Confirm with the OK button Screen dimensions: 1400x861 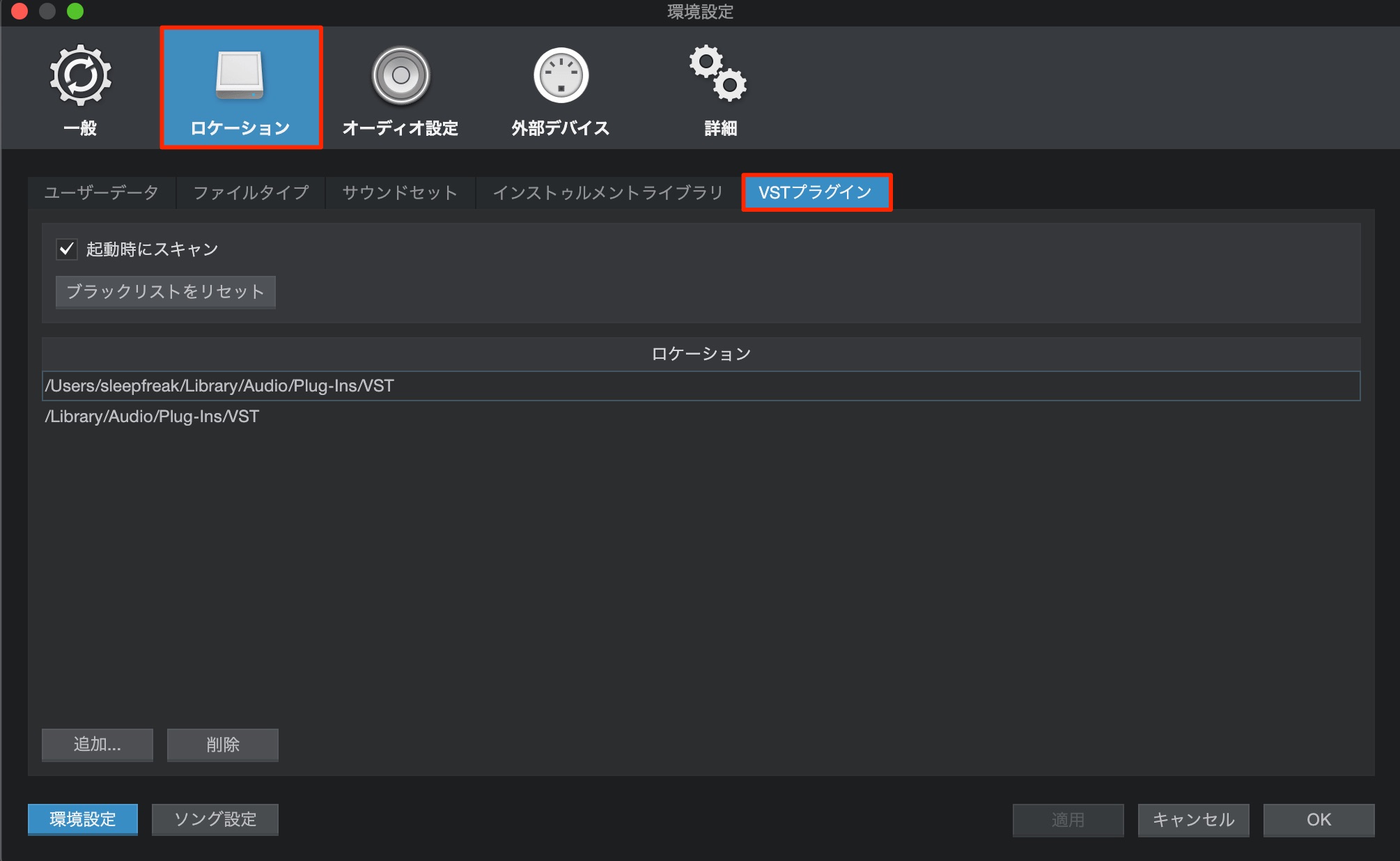(1319, 820)
